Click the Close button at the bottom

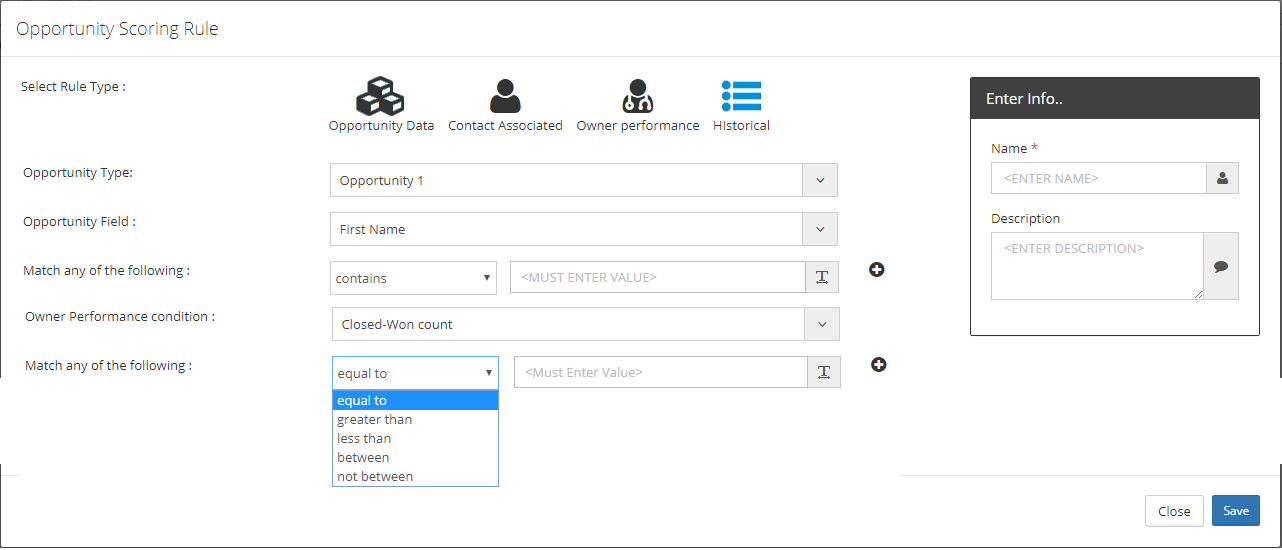(x=1174, y=511)
